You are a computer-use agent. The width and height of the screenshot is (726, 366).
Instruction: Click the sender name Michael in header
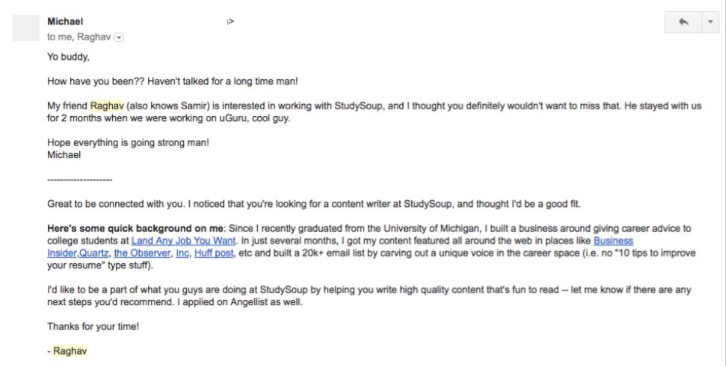tap(65, 21)
